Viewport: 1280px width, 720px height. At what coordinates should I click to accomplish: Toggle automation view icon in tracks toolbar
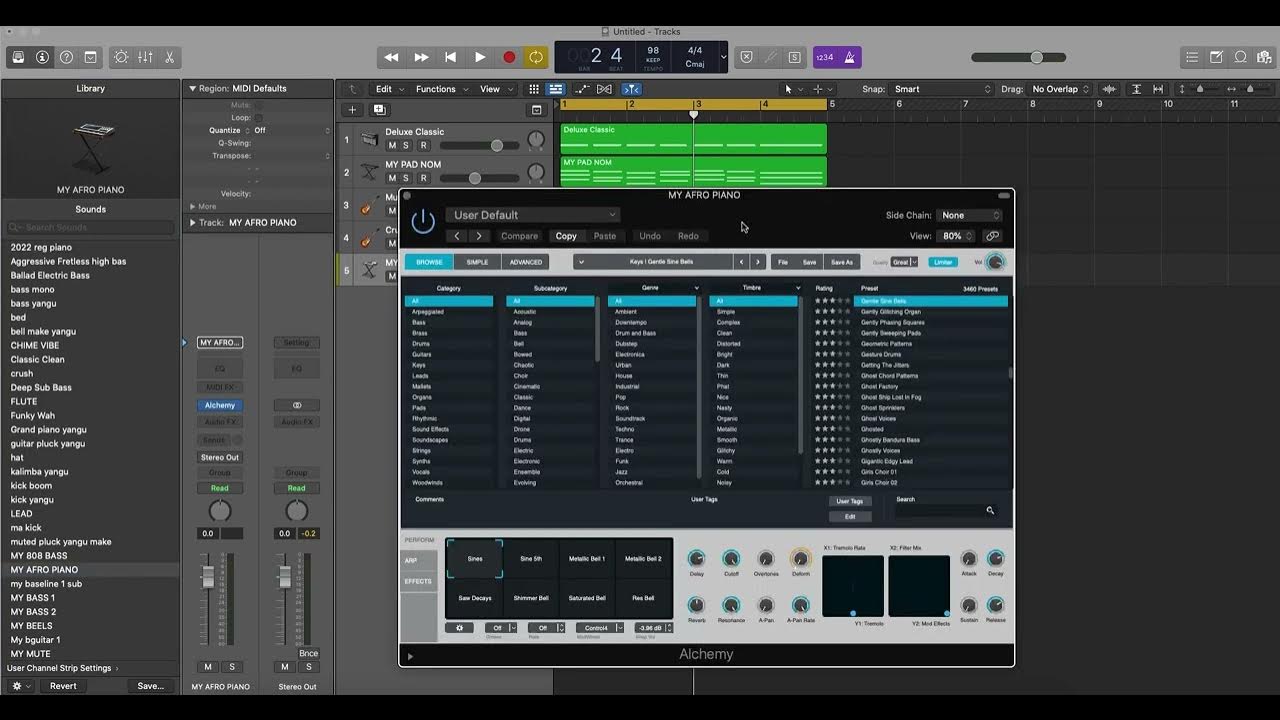click(583, 89)
